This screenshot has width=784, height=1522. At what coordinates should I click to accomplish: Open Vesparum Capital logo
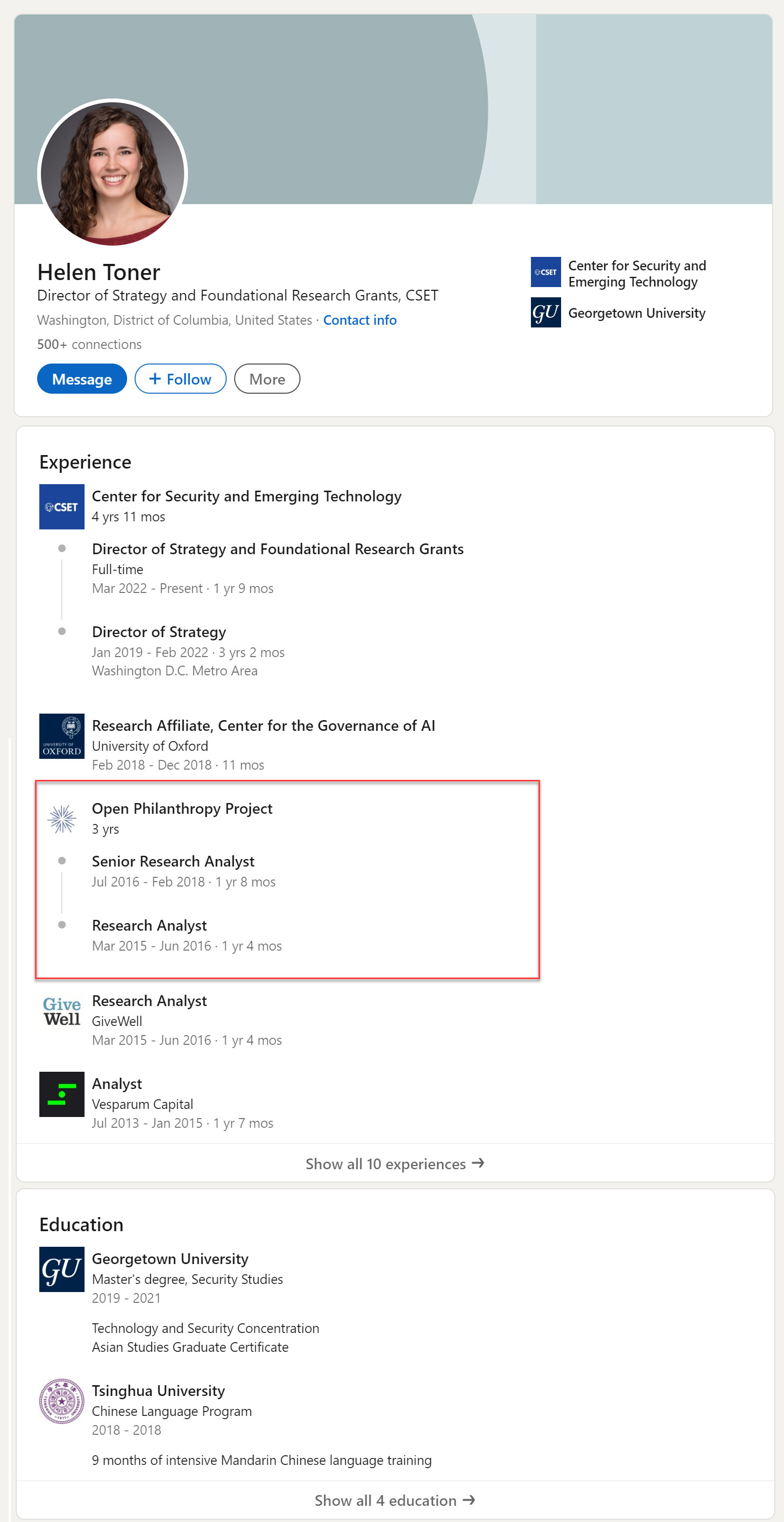(61, 1094)
